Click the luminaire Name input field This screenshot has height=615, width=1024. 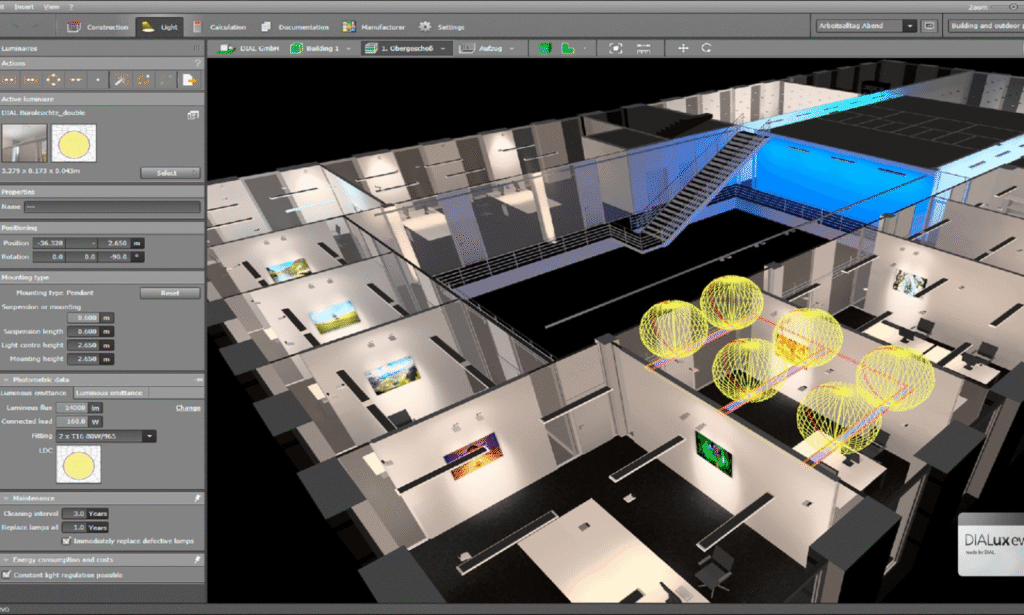(x=113, y=207)
